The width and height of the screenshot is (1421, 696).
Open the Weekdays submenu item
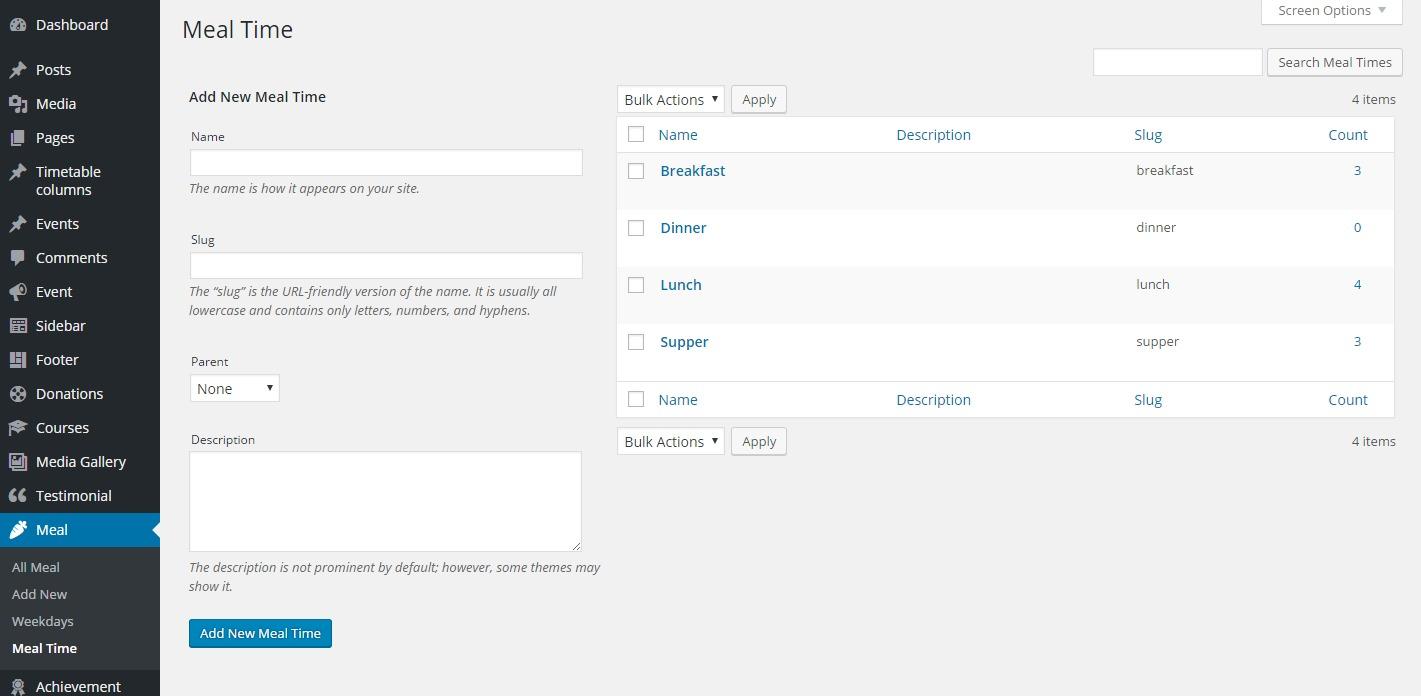point(42,621)
